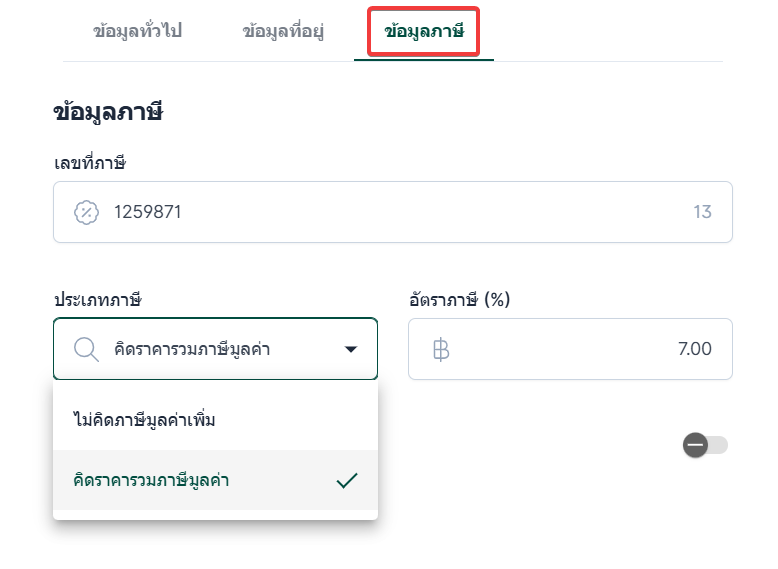Collapse the ประเภทภาษี dropdown arrow

point(351,349)
